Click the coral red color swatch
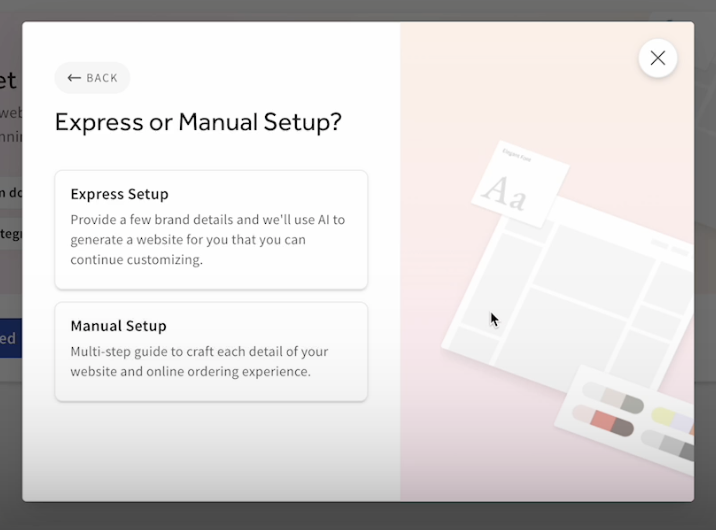This screenshot has width=716, height=530. 606,421
